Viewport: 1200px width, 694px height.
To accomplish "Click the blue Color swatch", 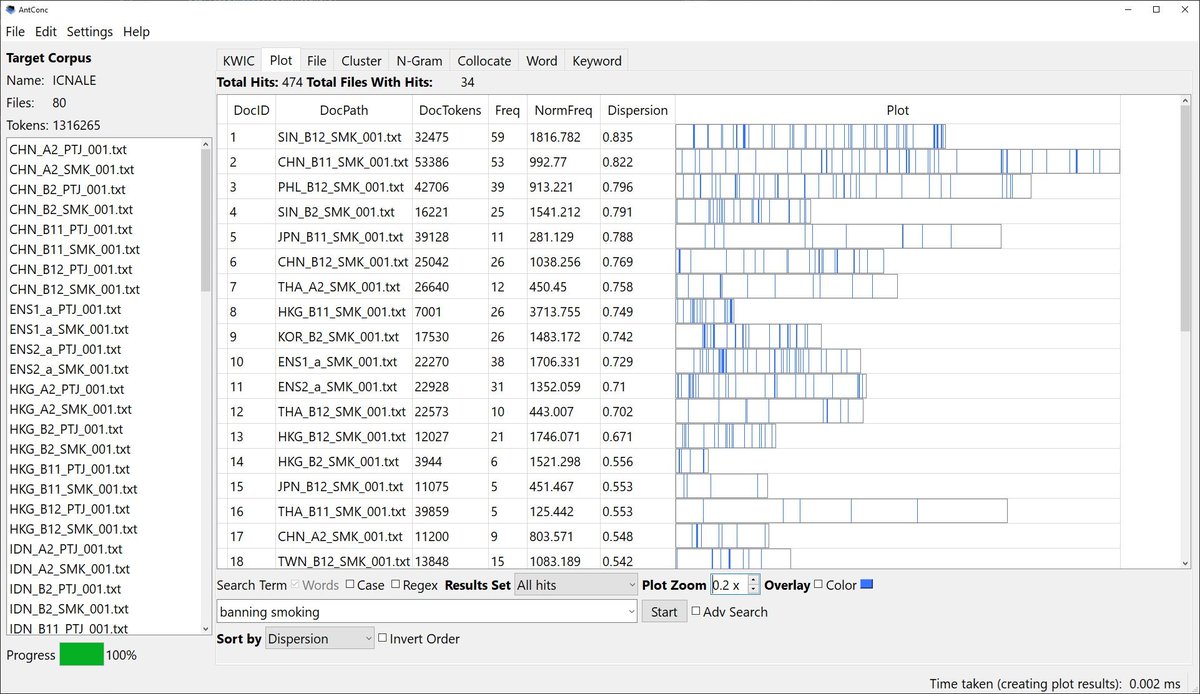I will pos(867,585).
